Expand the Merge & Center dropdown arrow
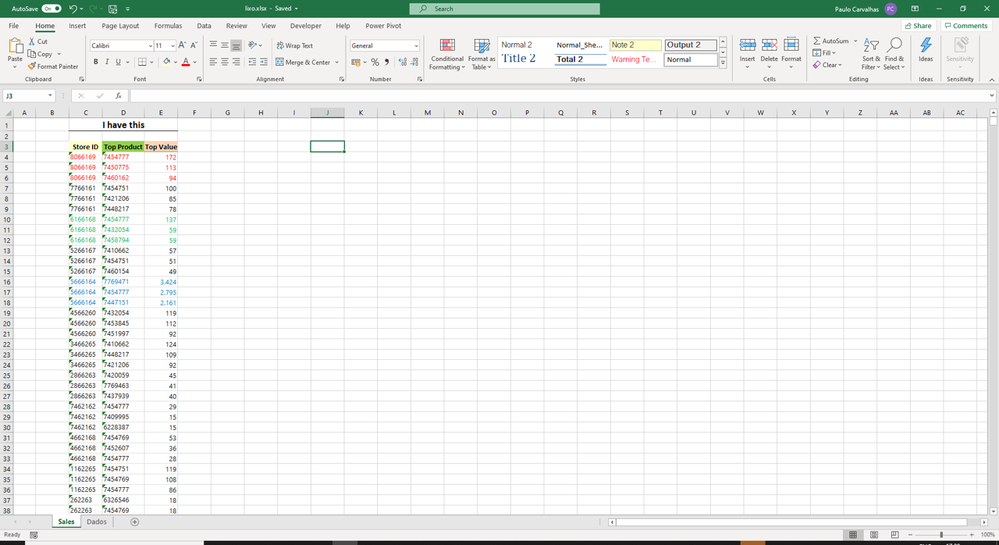The width and height of the screenshot is (999, 545). point(337,62)
